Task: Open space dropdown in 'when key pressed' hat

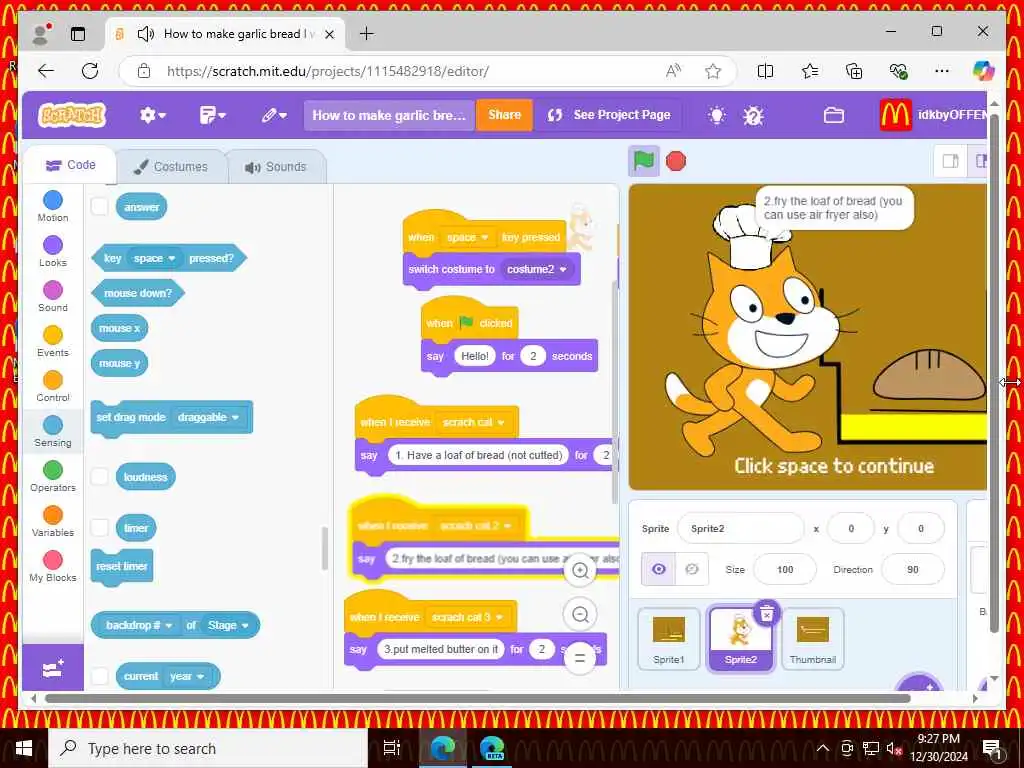Action: coord(468,238)
